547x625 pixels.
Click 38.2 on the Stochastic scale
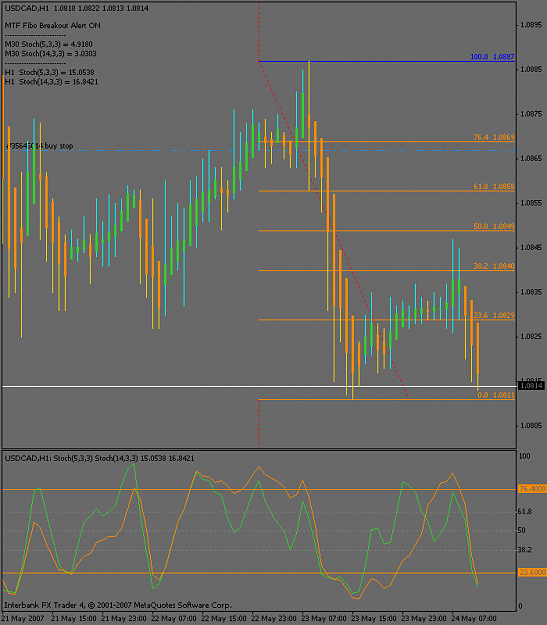tap(524, 550)
